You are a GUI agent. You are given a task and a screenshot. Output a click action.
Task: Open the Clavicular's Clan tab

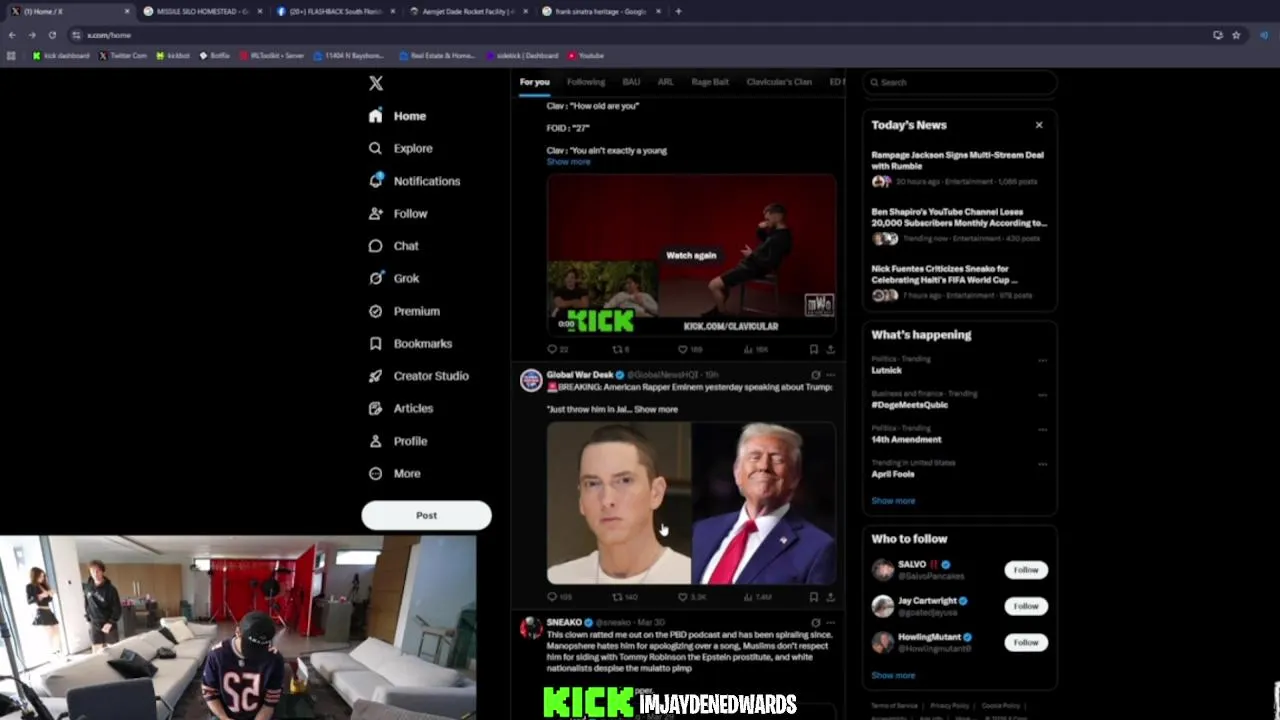pyautogui.click(x=779, y=82)
